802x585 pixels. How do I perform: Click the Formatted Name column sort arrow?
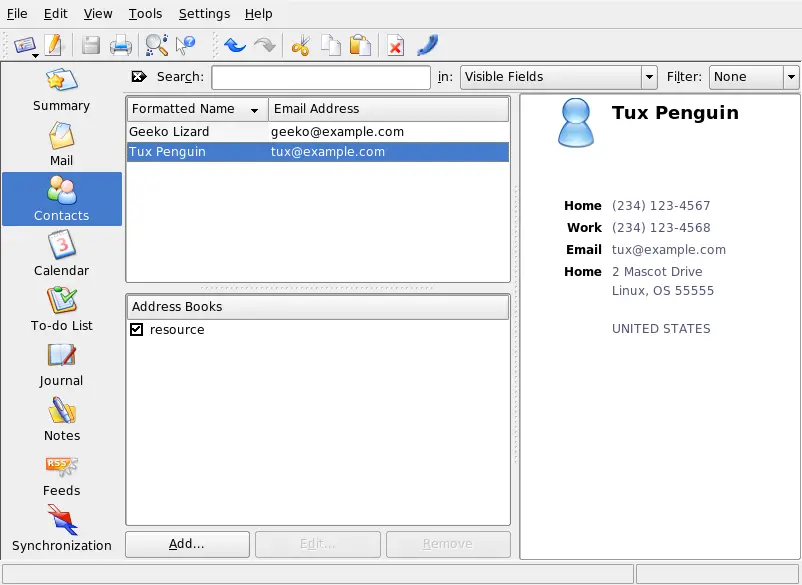coord(254,110)
